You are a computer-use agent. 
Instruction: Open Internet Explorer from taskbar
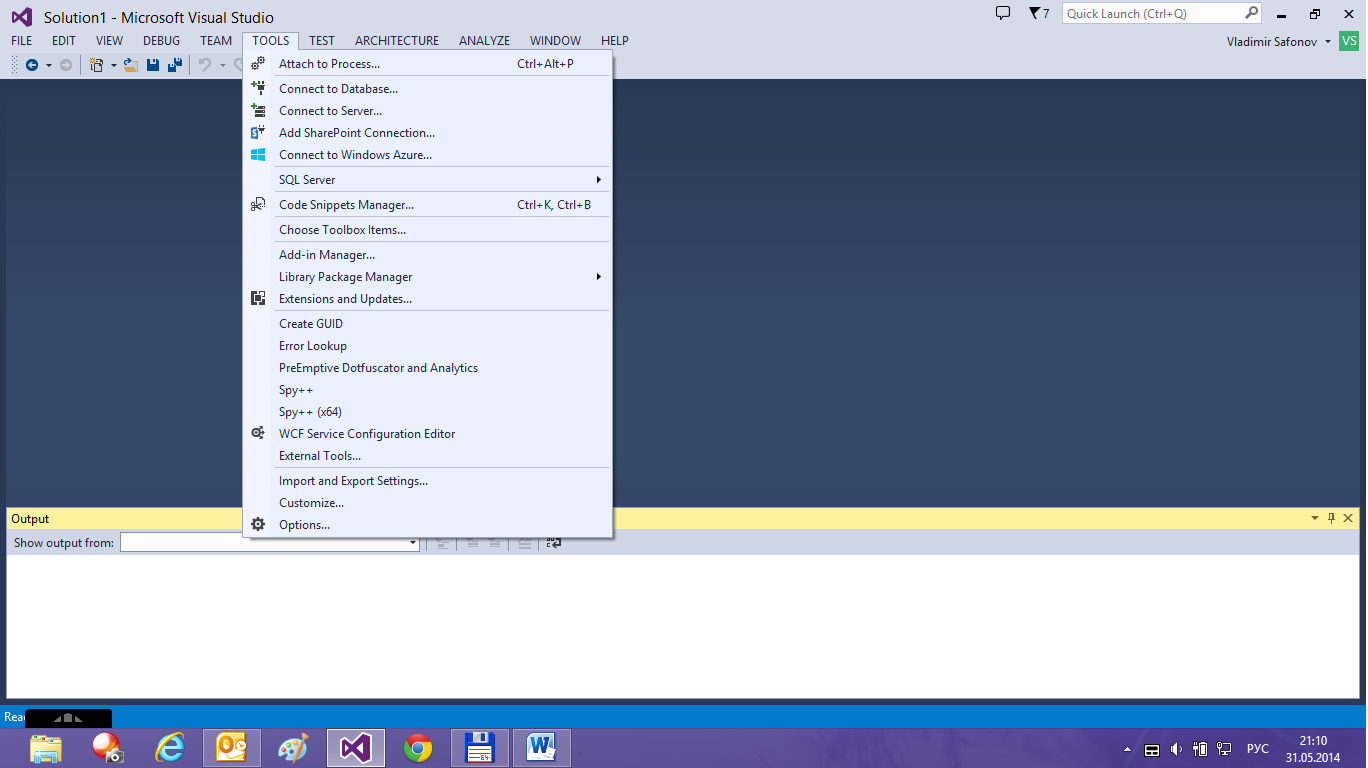170,748
